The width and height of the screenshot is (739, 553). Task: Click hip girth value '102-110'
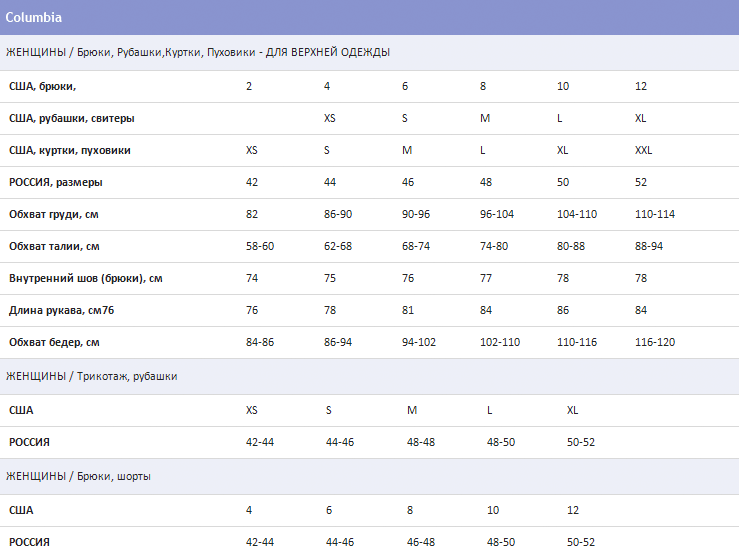pyautogui.click(x=500, y=343)
